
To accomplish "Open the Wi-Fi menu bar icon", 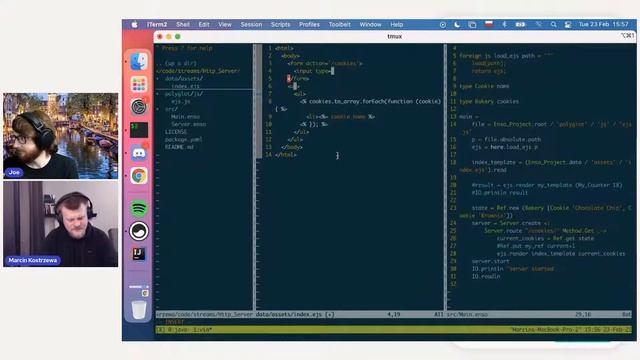I will click(539, 24).
